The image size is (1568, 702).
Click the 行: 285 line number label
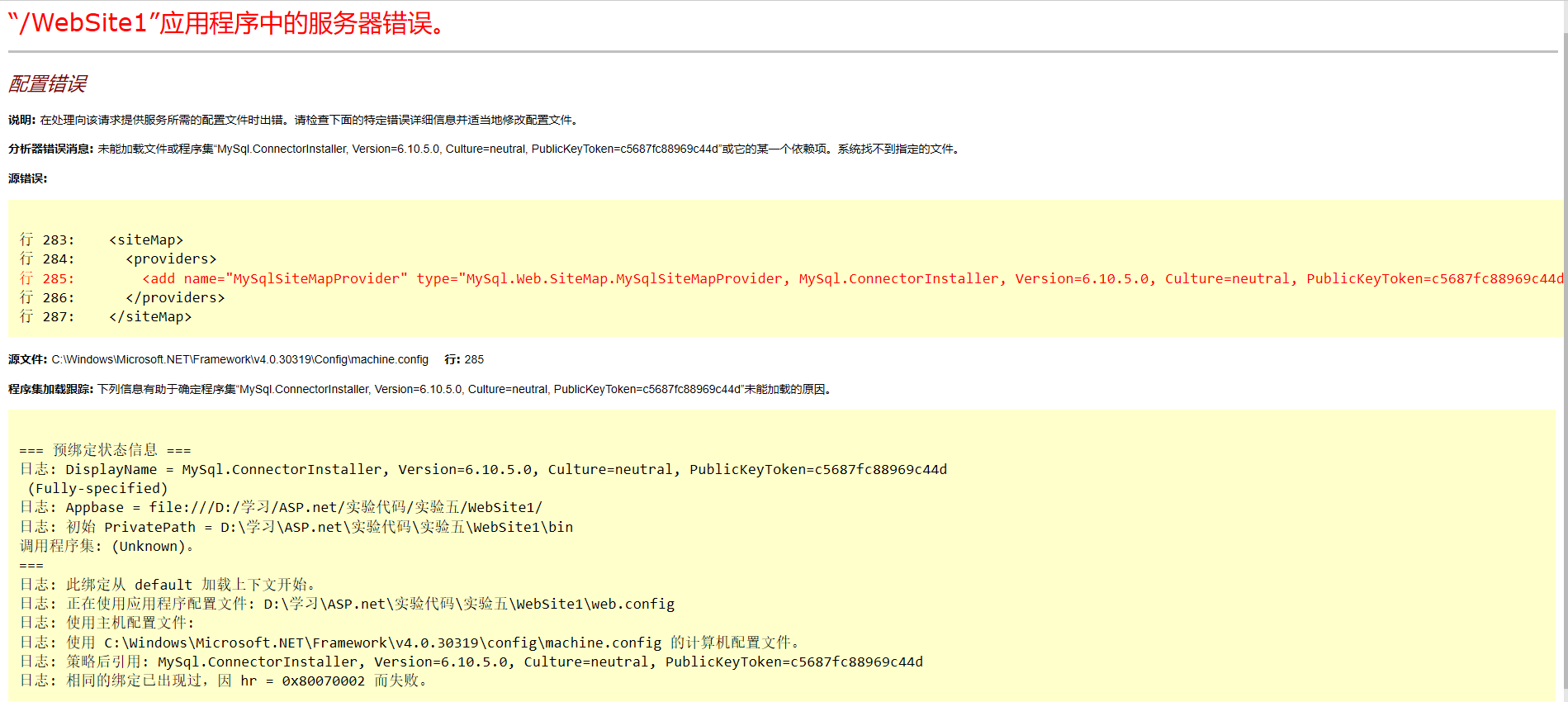pos(464,359)
